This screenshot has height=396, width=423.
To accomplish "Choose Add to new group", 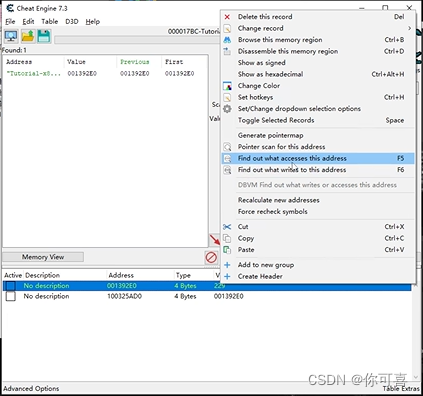I will 318,265.
